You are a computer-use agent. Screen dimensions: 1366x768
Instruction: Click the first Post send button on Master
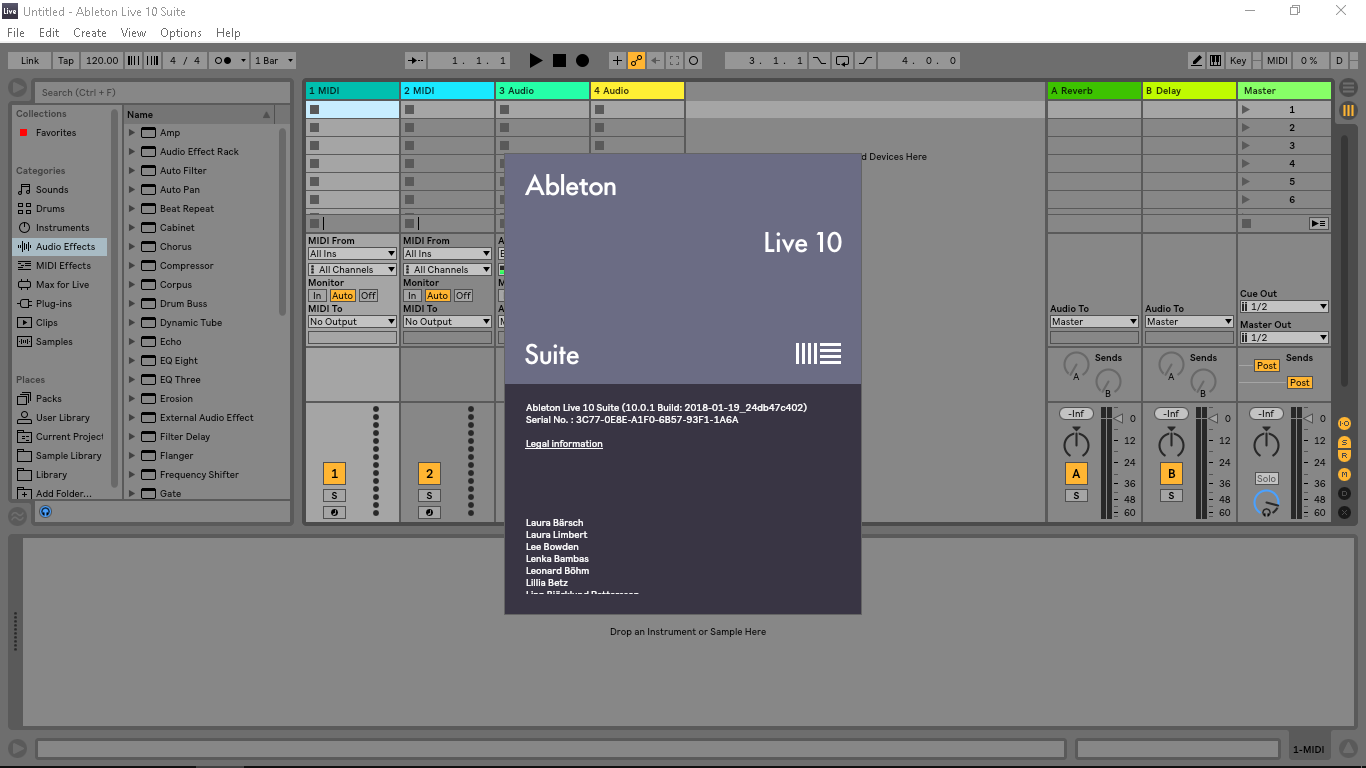[1267, 366]
